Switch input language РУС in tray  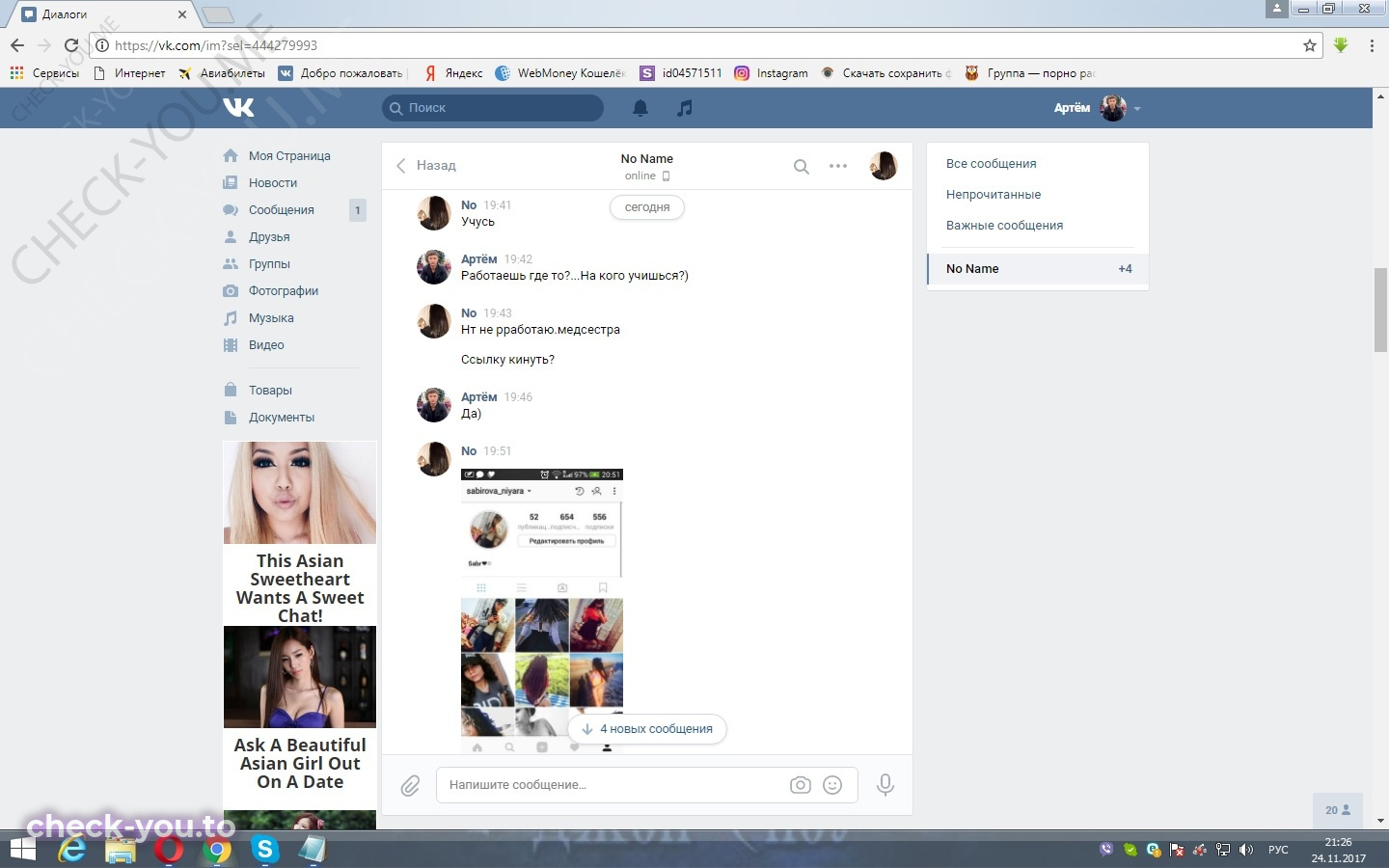pos(1278,850)
